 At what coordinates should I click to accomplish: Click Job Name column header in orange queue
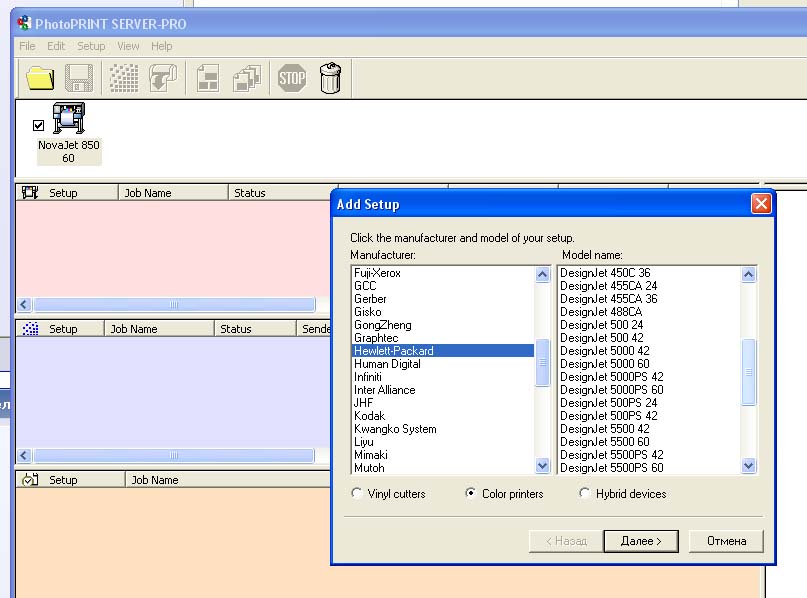pos(227,480)
